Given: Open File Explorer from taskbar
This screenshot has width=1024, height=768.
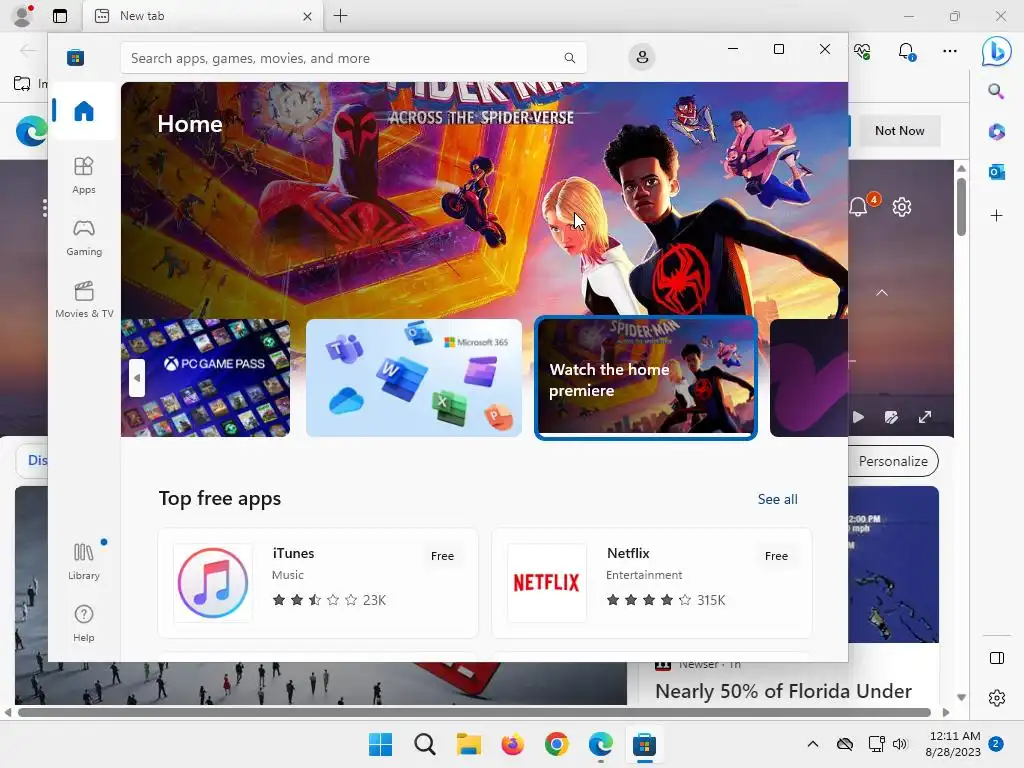Looking at the screenshot, I should tap(468, 744).
